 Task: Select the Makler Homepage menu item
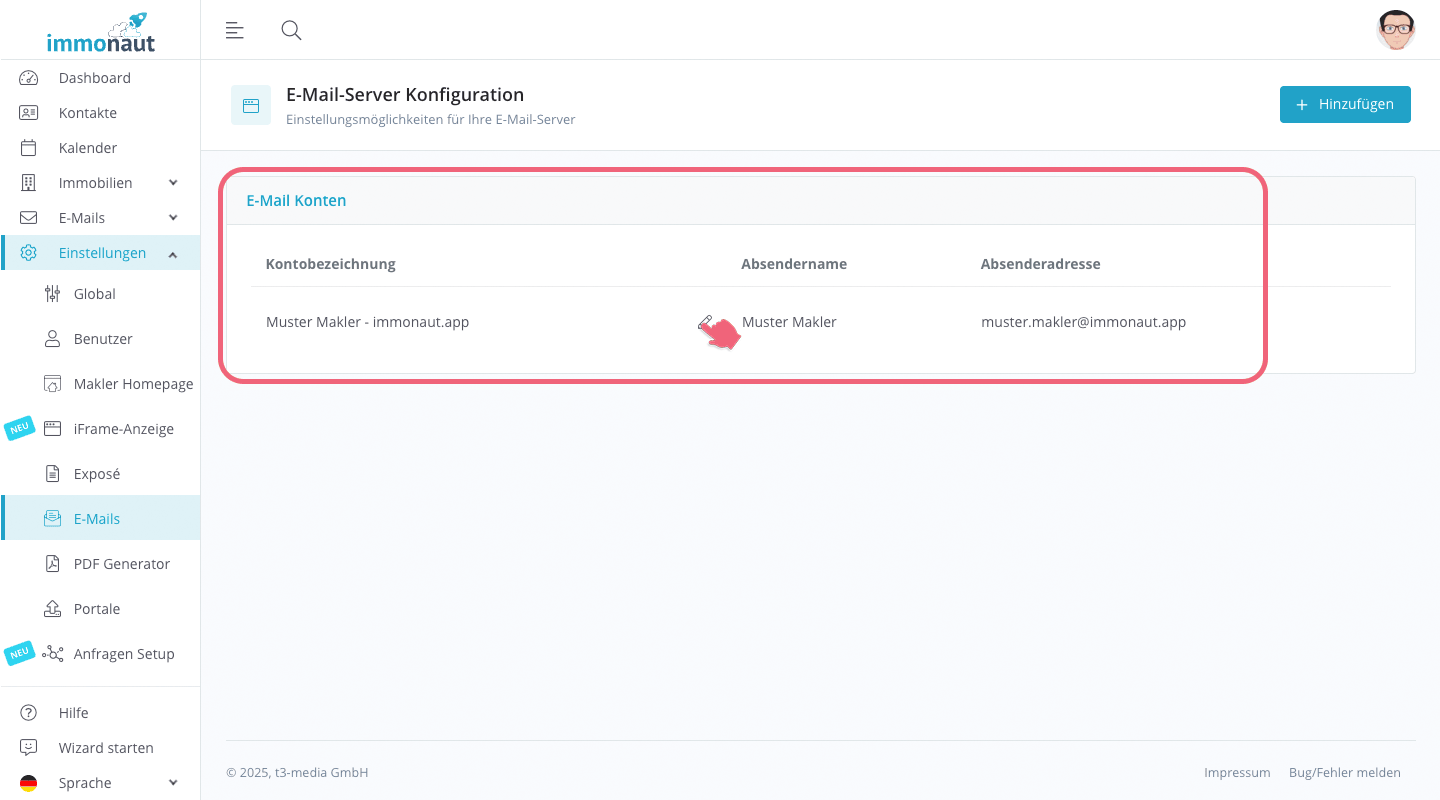tap(133, 384)
